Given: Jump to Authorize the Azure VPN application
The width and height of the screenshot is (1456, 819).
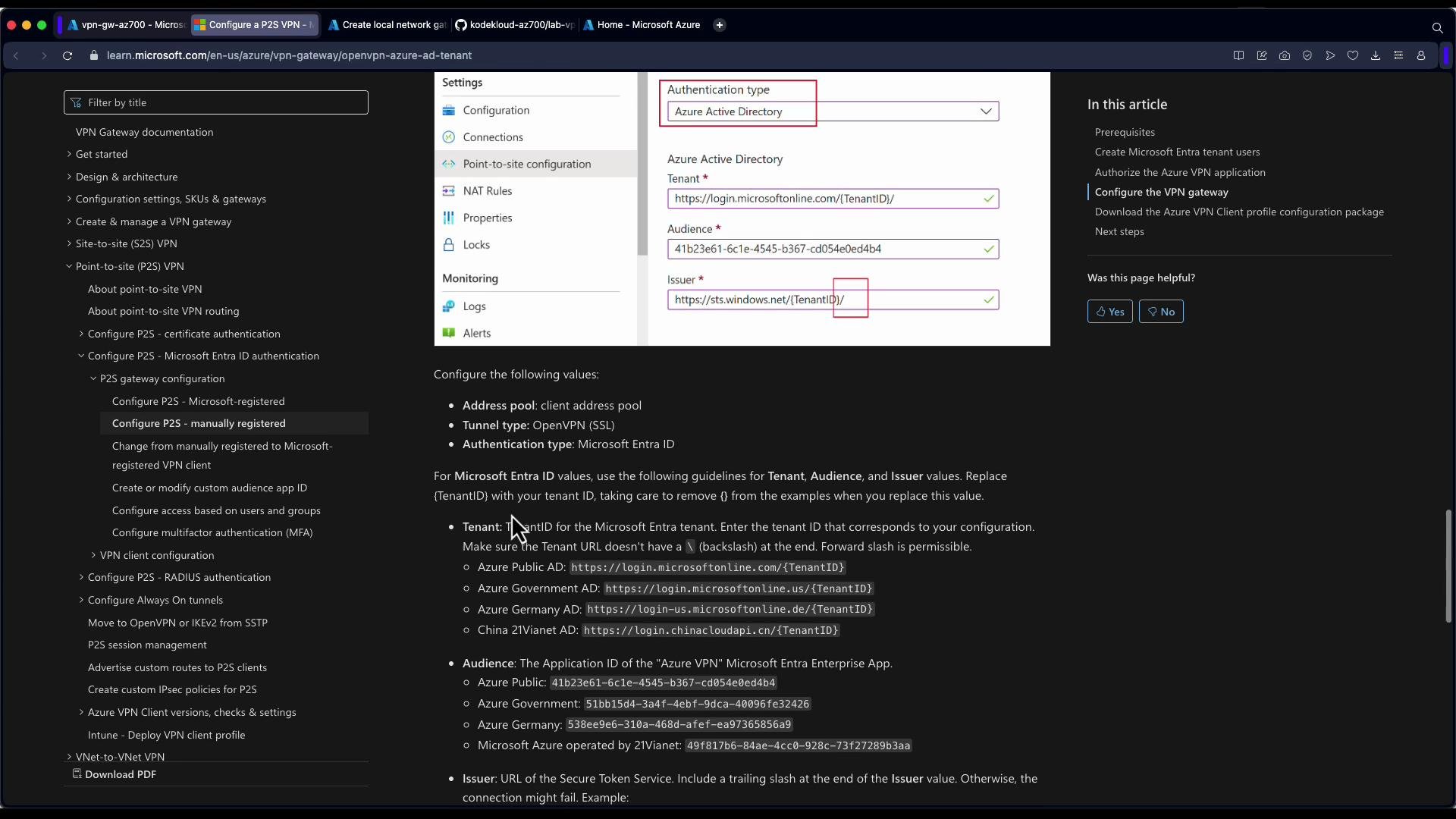Looking at the screenshot, I should click(1180, 172).
